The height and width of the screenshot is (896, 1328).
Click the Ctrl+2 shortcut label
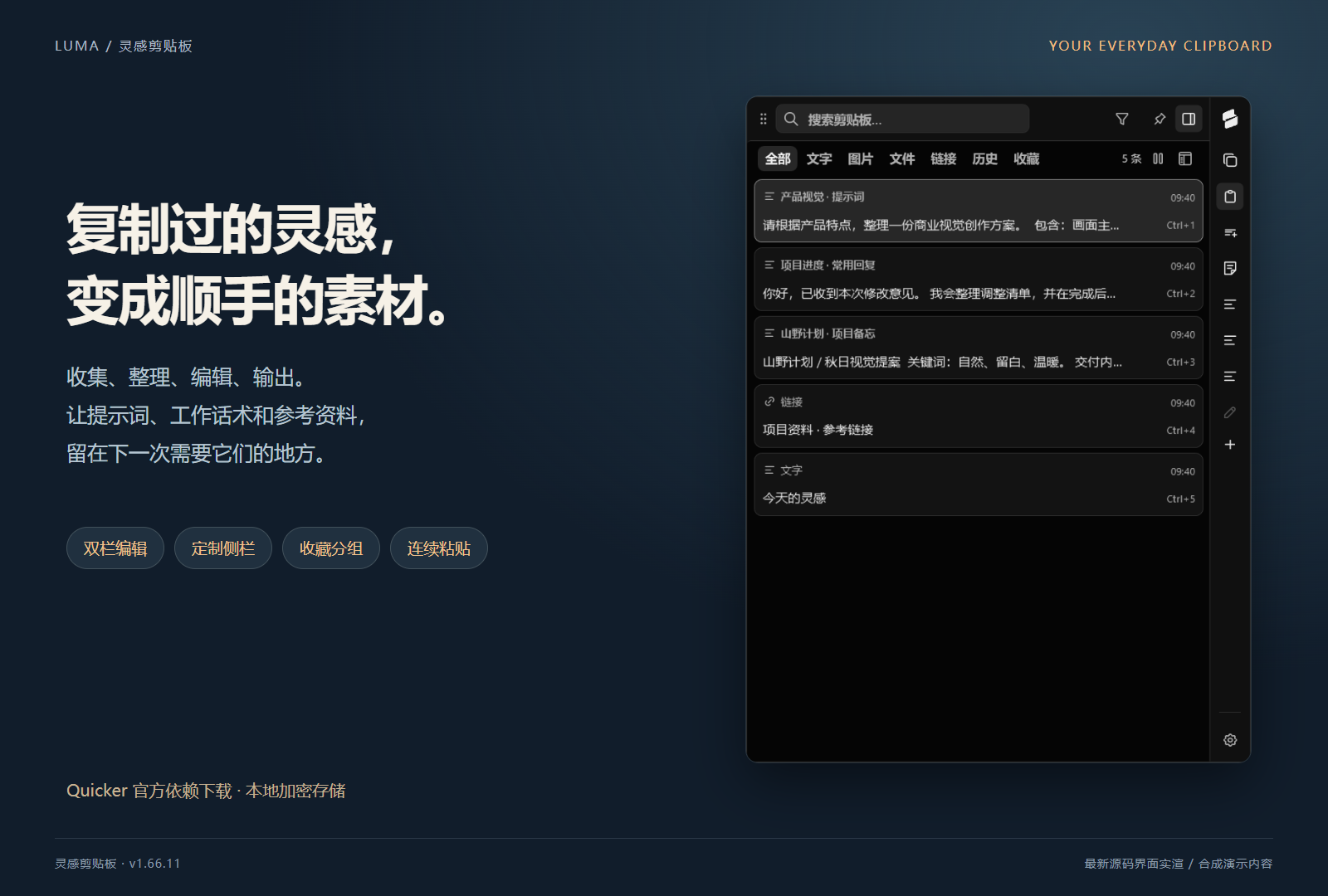tap(1180, 294)
